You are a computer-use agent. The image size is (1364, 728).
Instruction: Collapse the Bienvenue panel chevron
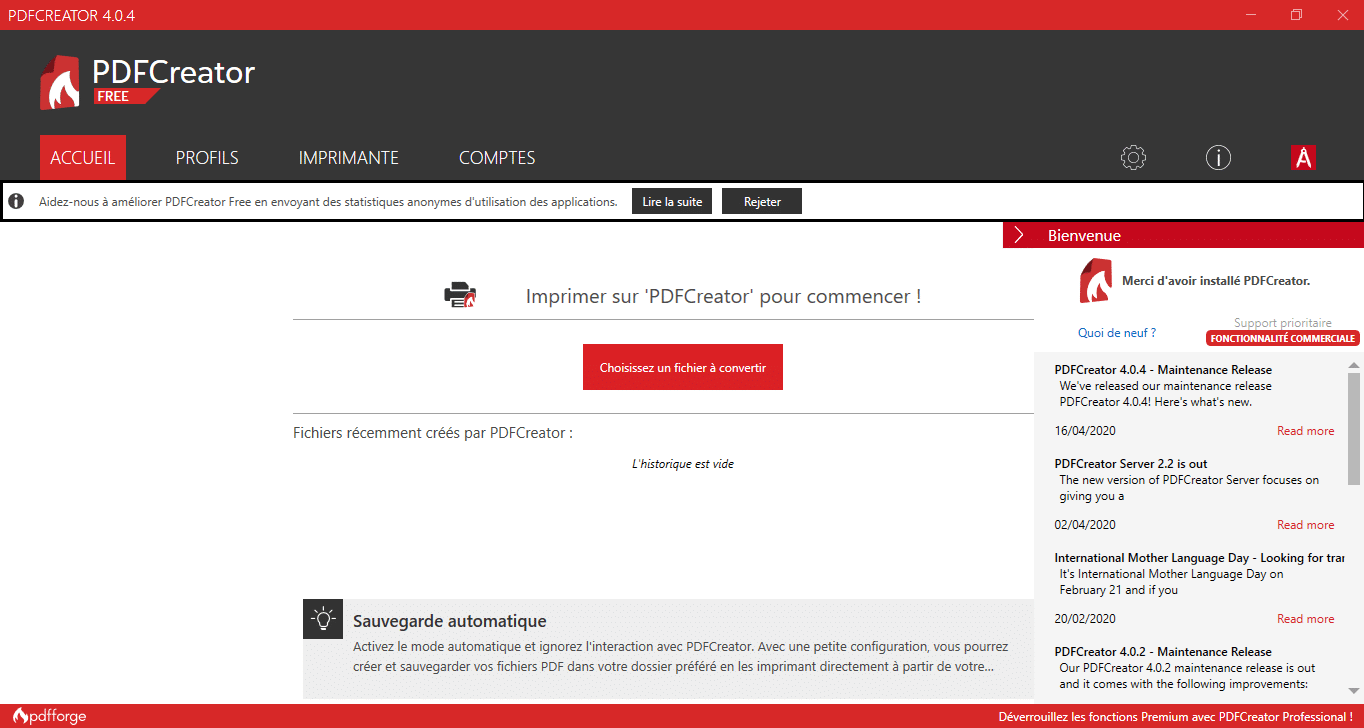pyautogui.click(x=1019, y=235)
